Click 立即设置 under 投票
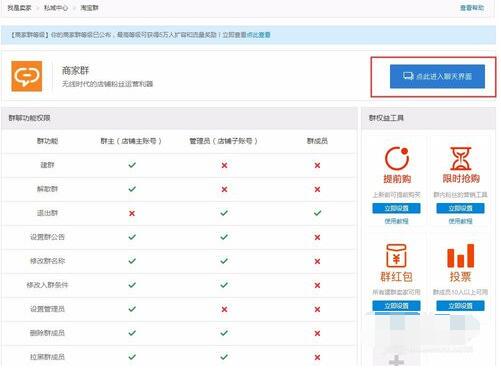The width and height of the screenshot is (501, 384). pos(460,306)
